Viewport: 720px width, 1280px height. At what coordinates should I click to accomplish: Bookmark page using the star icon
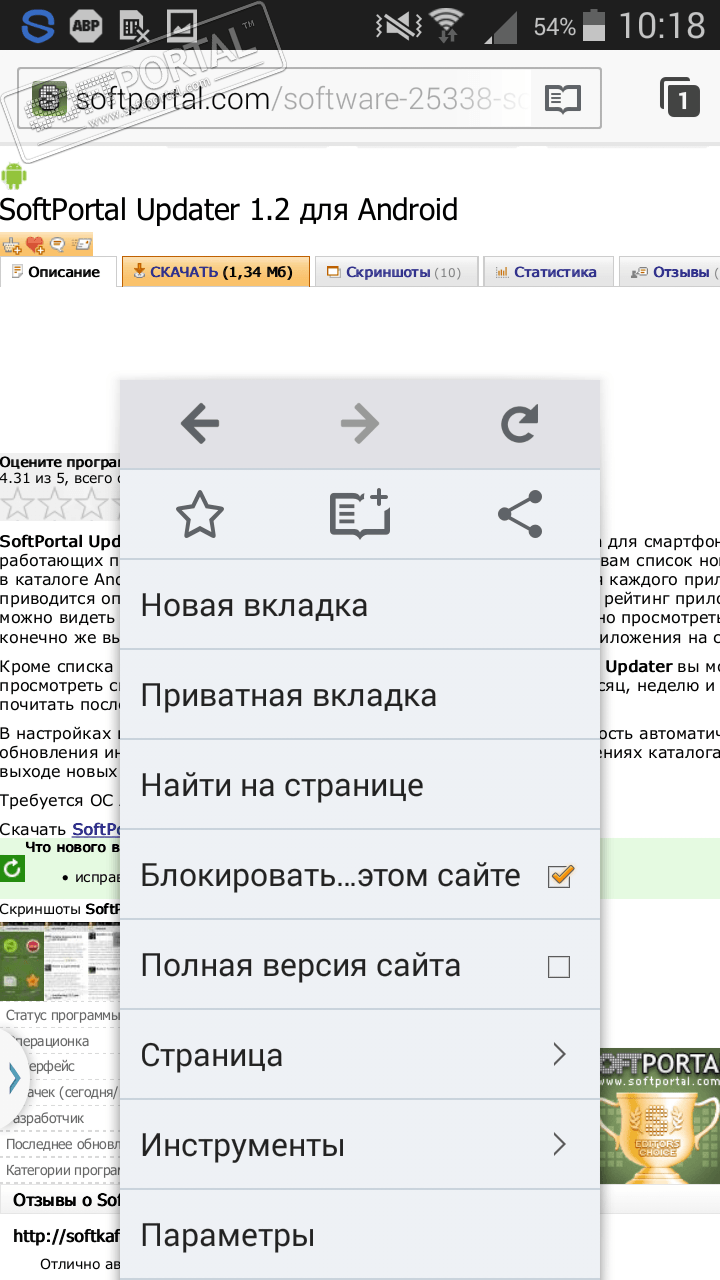(x=200, y=515)
